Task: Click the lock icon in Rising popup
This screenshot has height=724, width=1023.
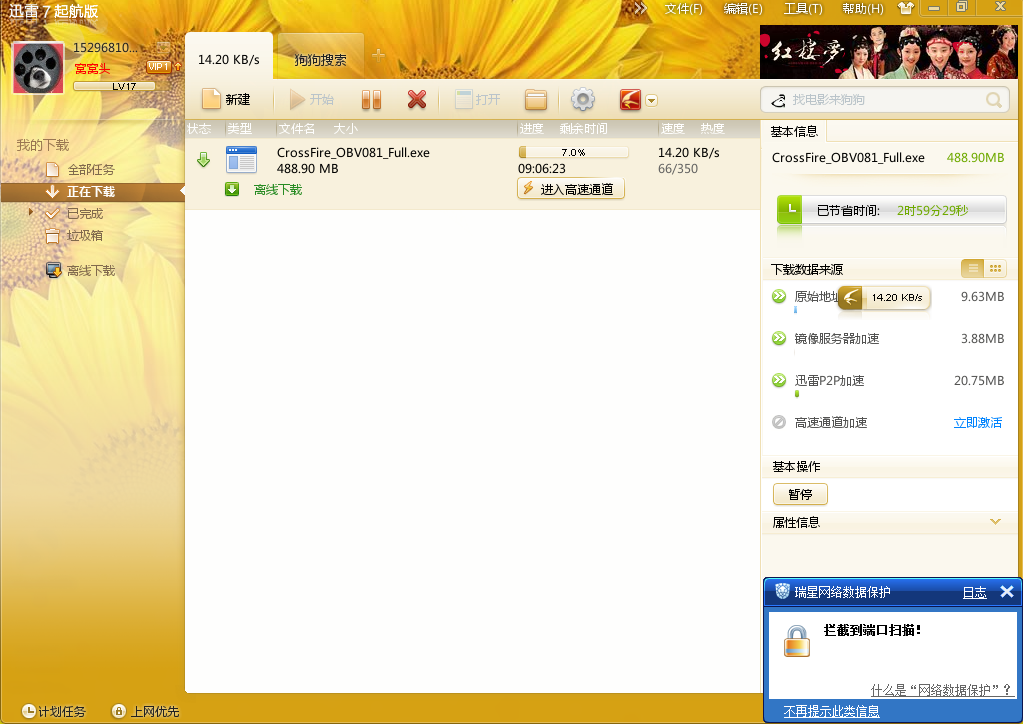Action: pyautogui.click(x=796, y=641)
